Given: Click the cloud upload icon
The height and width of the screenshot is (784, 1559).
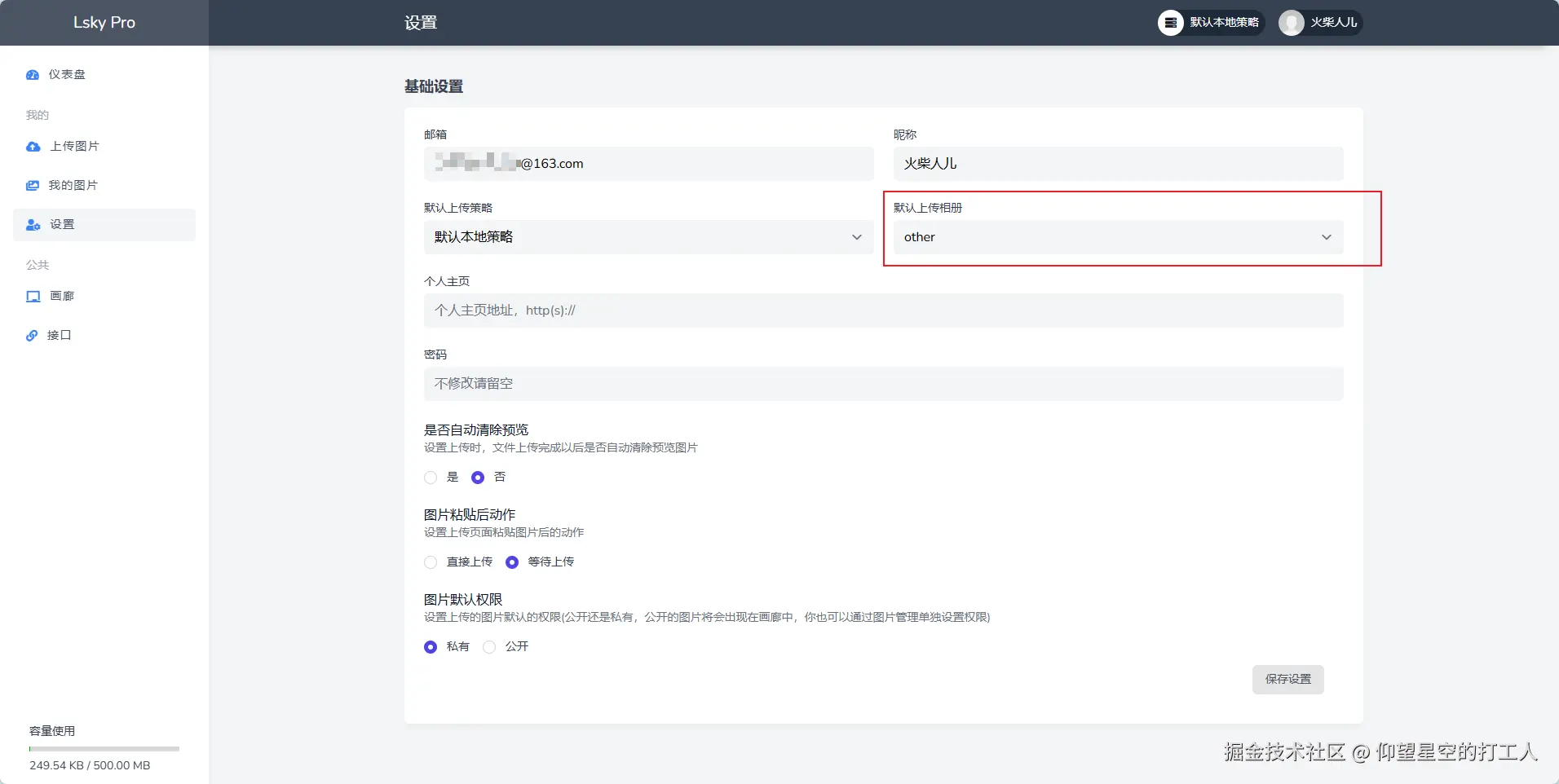Looking at the screenshot, I should tap(33, 147).
